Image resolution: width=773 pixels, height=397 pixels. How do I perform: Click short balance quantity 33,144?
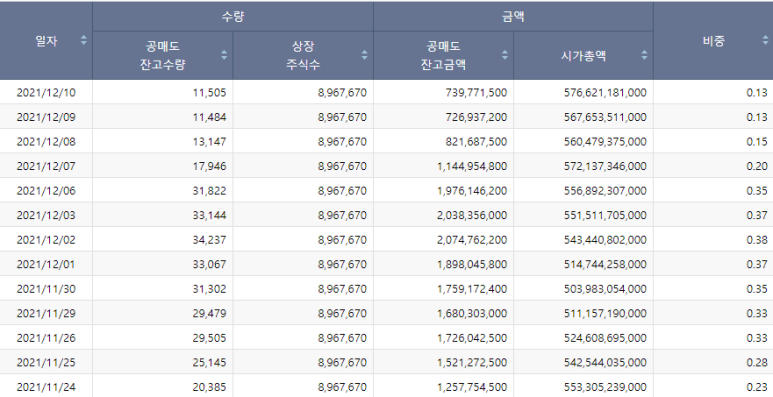pyautogui.click(x=210, y=215)
